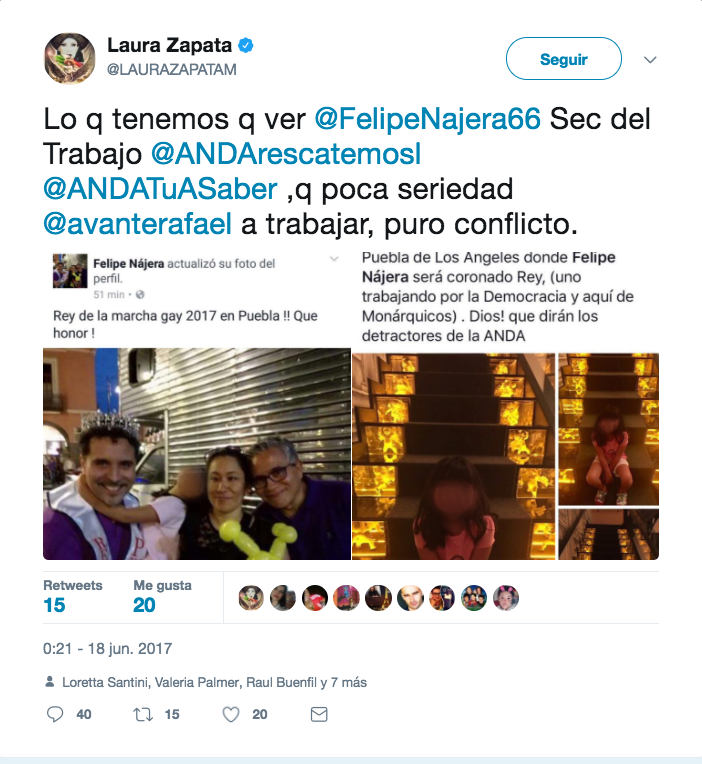The image size is (702, 764).
Task: Open left photo of people with crown
Action: (197, 454)
